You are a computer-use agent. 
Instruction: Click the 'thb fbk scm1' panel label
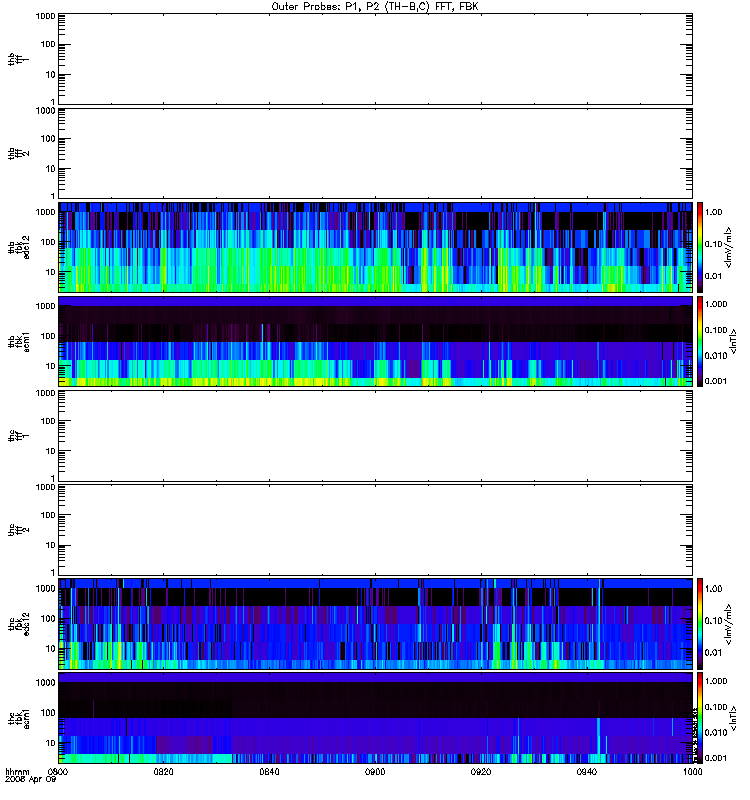[18, 341]
